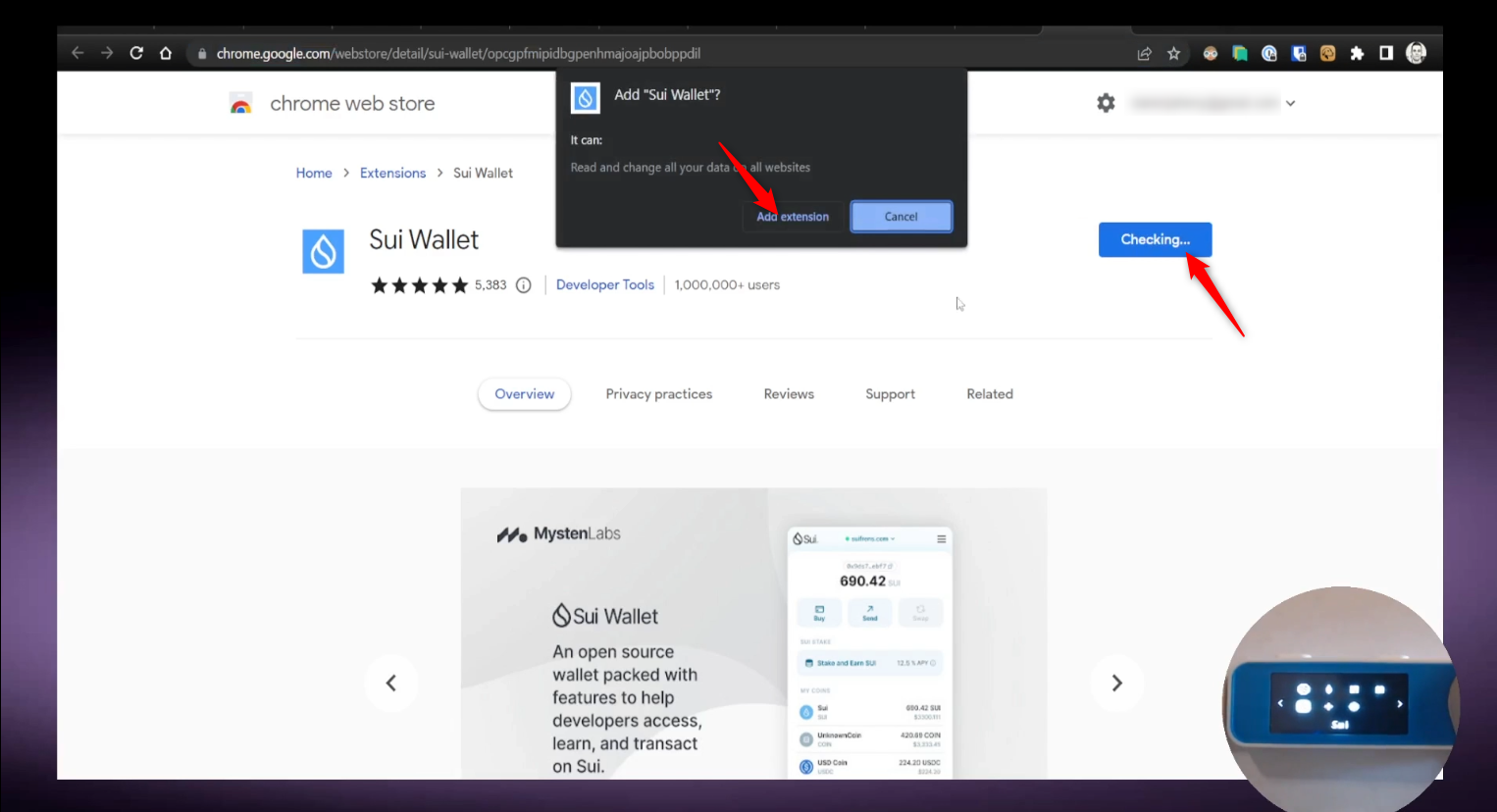Select the chrome.google.com address bar URL
Screen dimensions: 1497x812
[458, 54]
